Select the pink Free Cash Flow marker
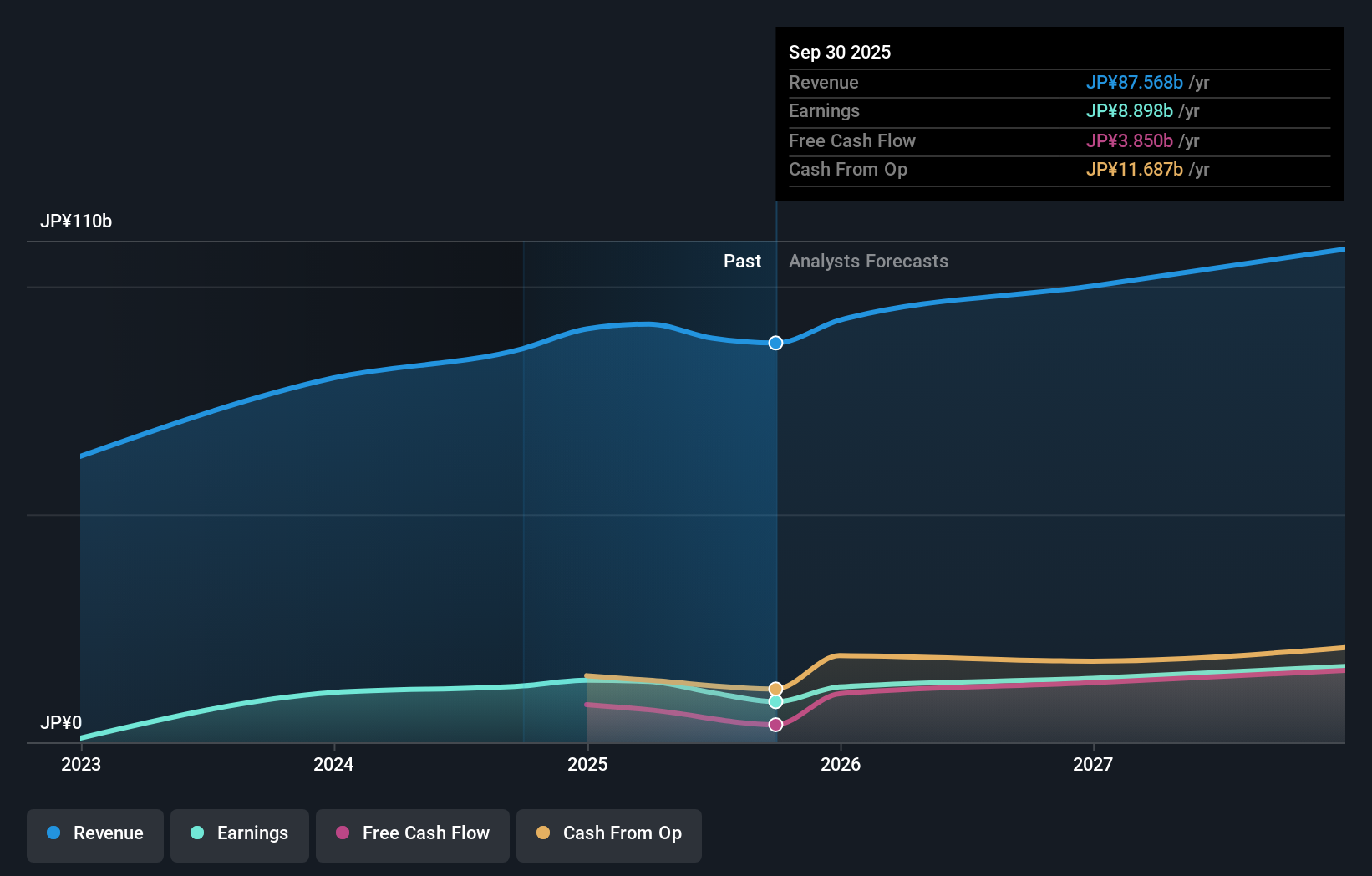Viewport: 1372px width, 876px height. point(775,725)
